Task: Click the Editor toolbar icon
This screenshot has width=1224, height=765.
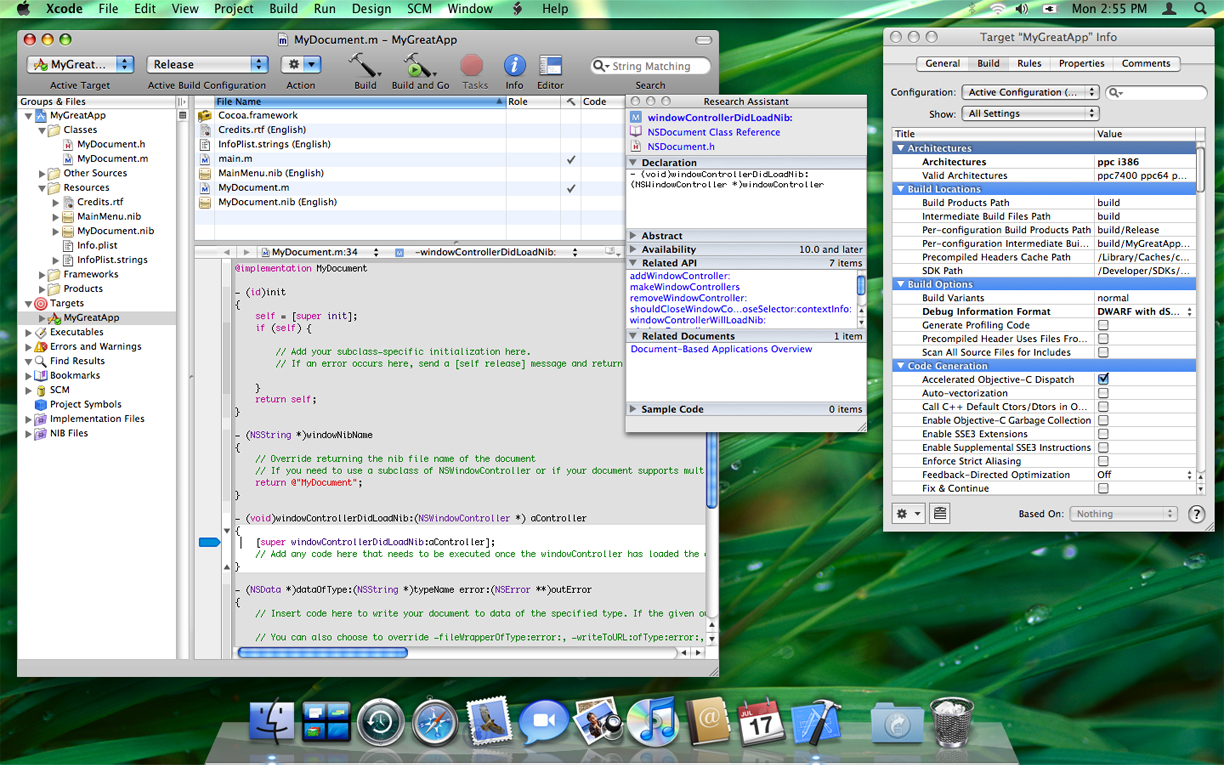Action: (550, 66)
